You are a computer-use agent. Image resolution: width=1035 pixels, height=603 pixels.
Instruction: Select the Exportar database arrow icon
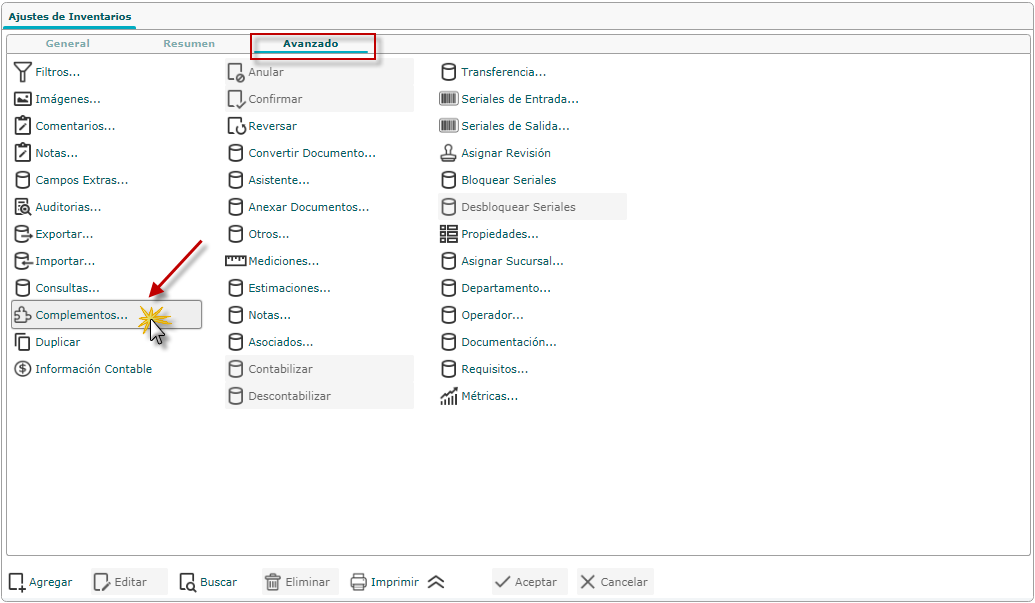pos(23,234)
